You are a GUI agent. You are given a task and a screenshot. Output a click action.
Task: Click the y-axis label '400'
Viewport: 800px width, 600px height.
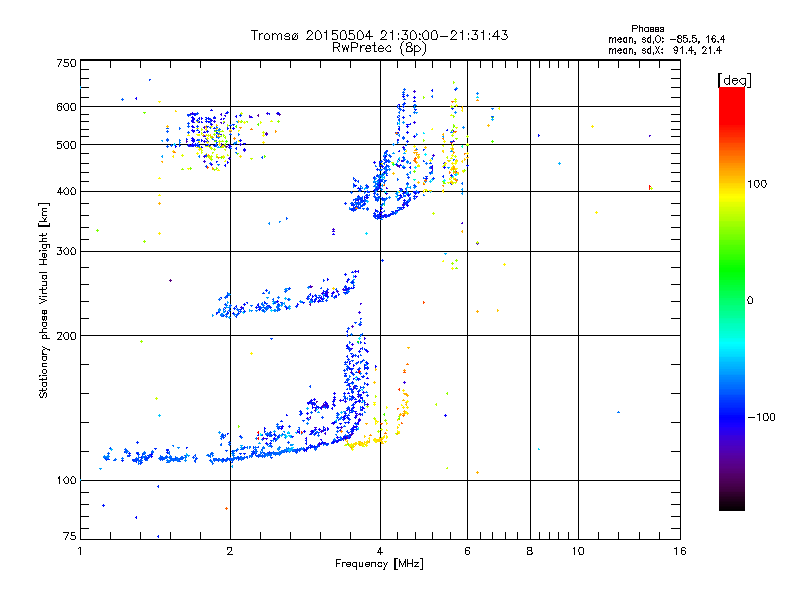(x=66, y=191)
